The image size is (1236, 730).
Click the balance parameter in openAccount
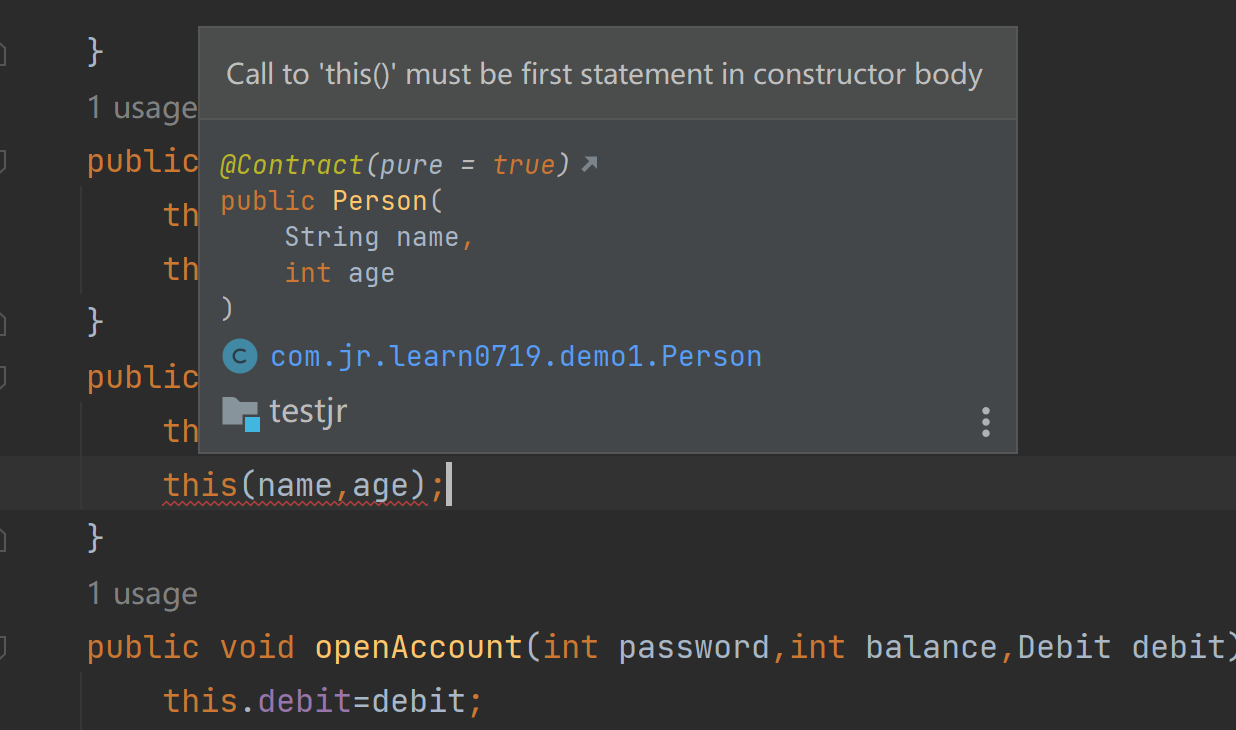pos(931,647)
